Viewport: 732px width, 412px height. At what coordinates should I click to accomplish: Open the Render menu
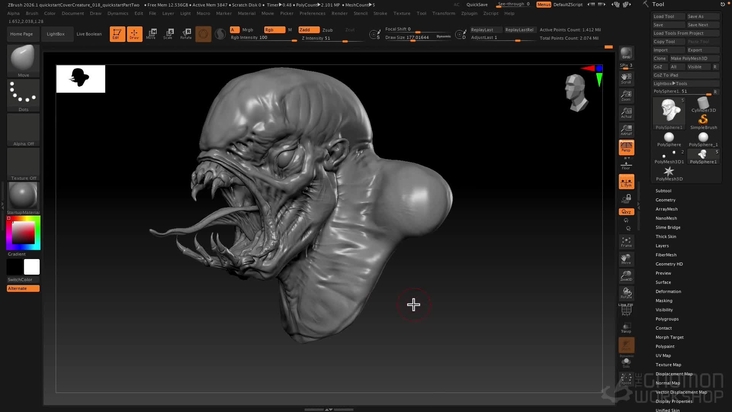click(339, 14)
